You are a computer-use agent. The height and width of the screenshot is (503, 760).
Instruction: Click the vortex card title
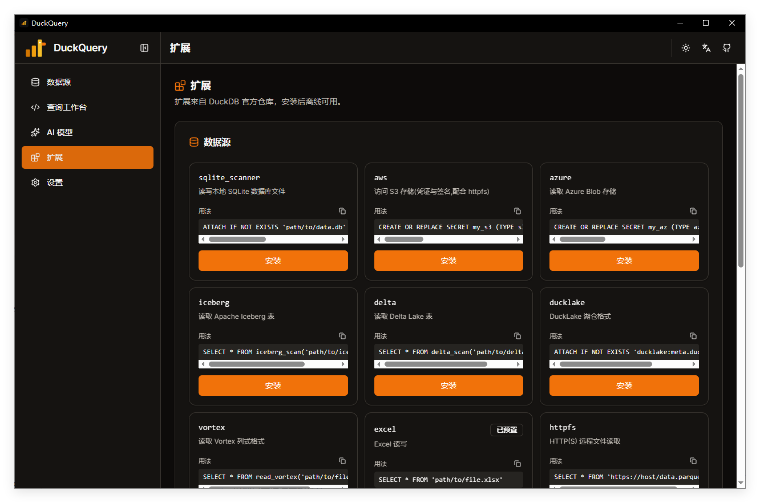[x=212, y=427]
